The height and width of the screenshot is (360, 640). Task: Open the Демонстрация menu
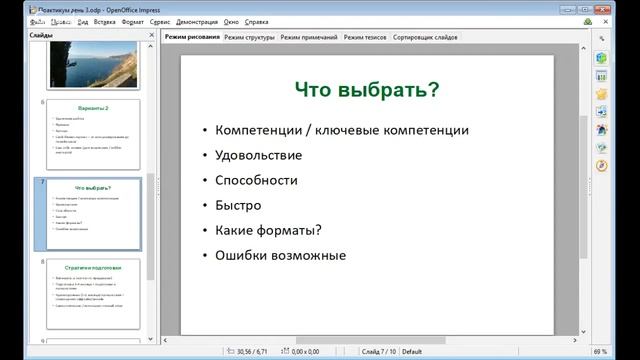(x=197, y=22)
